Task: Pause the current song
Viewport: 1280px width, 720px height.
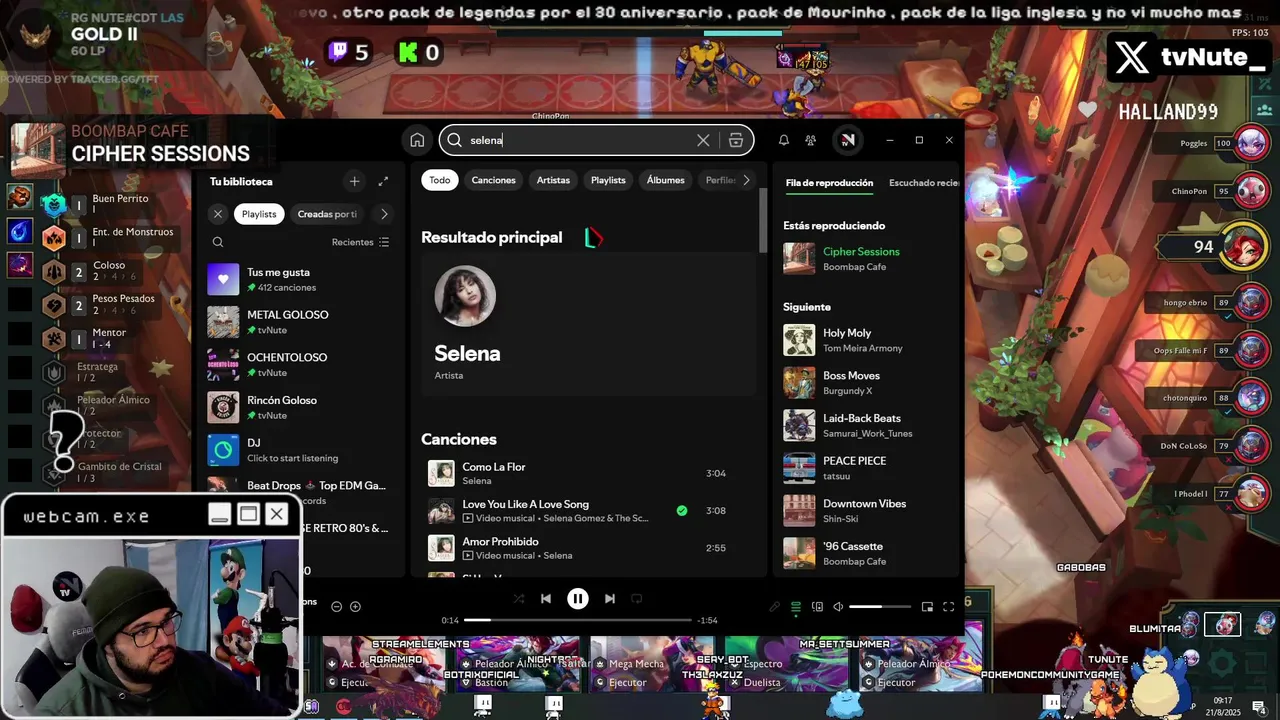Action: click(578, 599)
